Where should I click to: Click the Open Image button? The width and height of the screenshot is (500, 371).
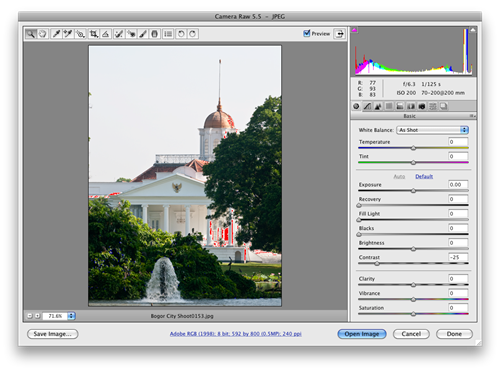tap(362, 334)
